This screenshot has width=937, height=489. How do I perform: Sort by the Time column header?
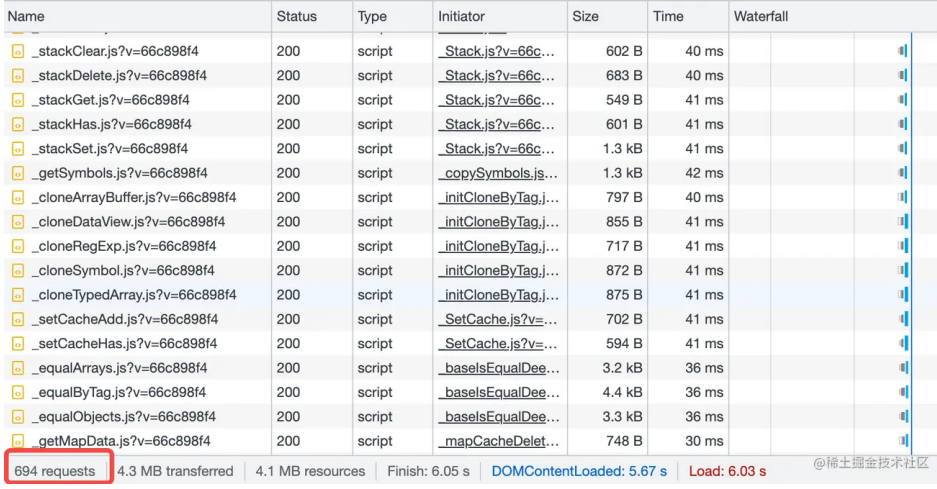668,16
